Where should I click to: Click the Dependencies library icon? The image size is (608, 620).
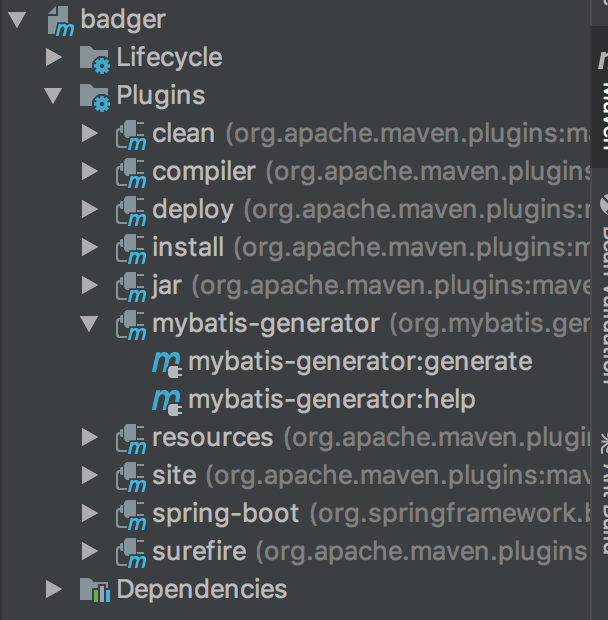[x=94, y=590]
